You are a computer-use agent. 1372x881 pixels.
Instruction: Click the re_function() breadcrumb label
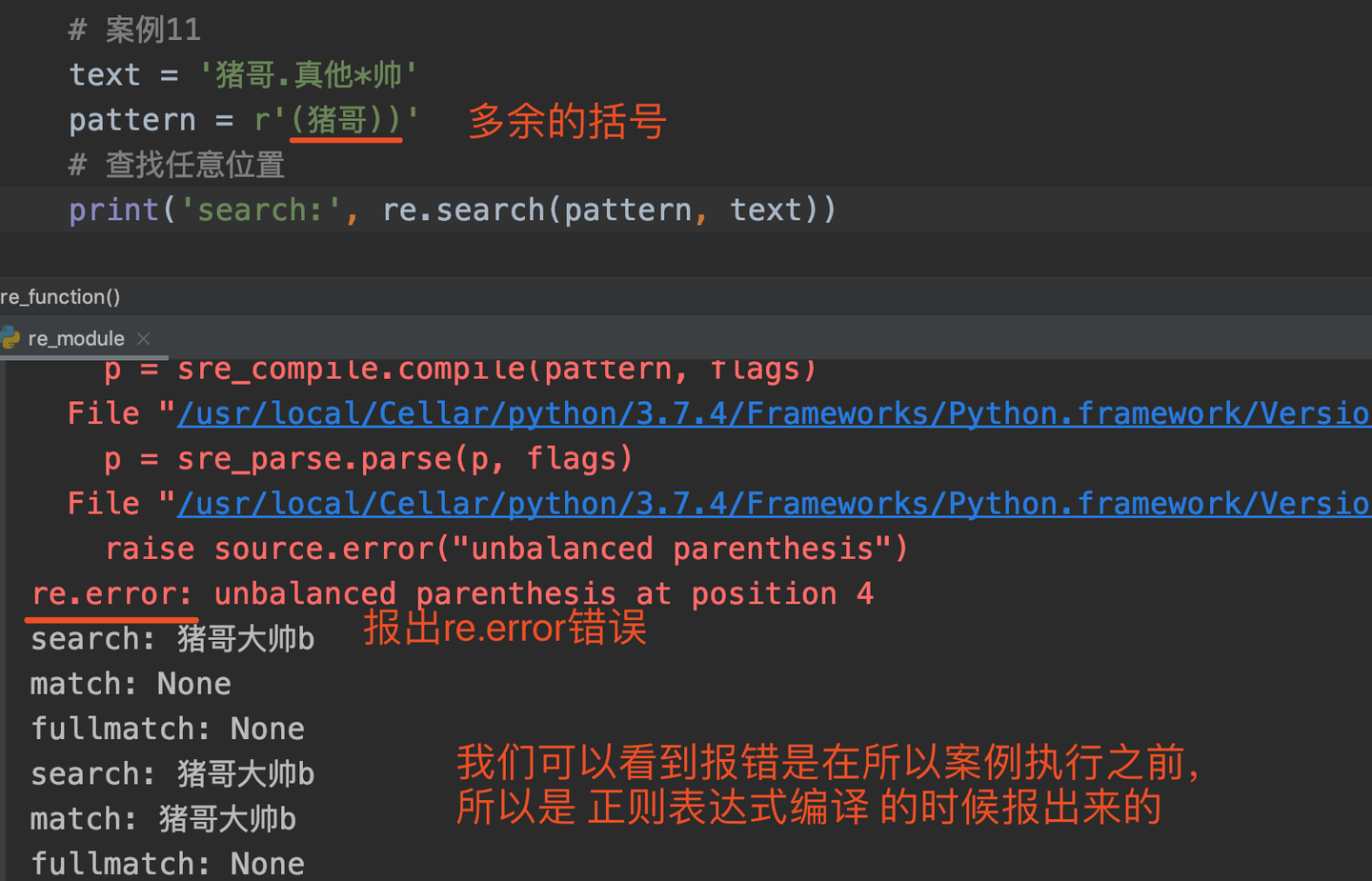click(x=60, y=296)
